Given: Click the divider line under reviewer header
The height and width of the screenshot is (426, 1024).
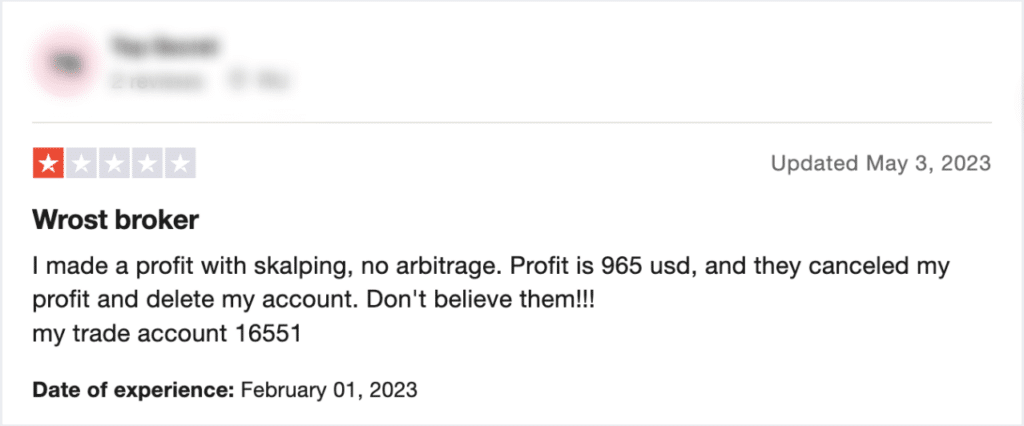Looking at the screenshot, I should [511, 122].
